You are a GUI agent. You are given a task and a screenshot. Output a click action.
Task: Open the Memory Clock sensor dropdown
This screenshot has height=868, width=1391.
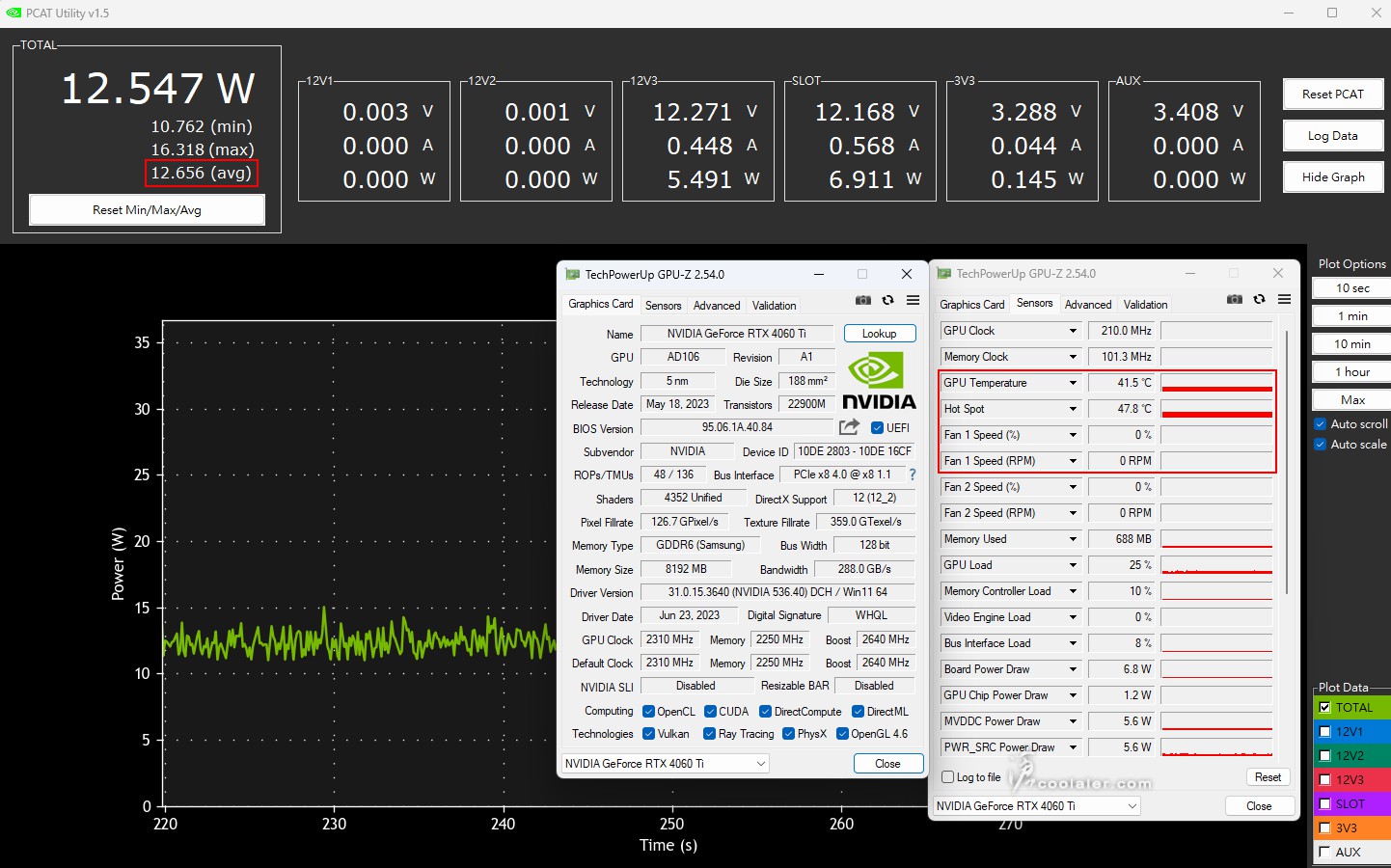pos(1073,357)
